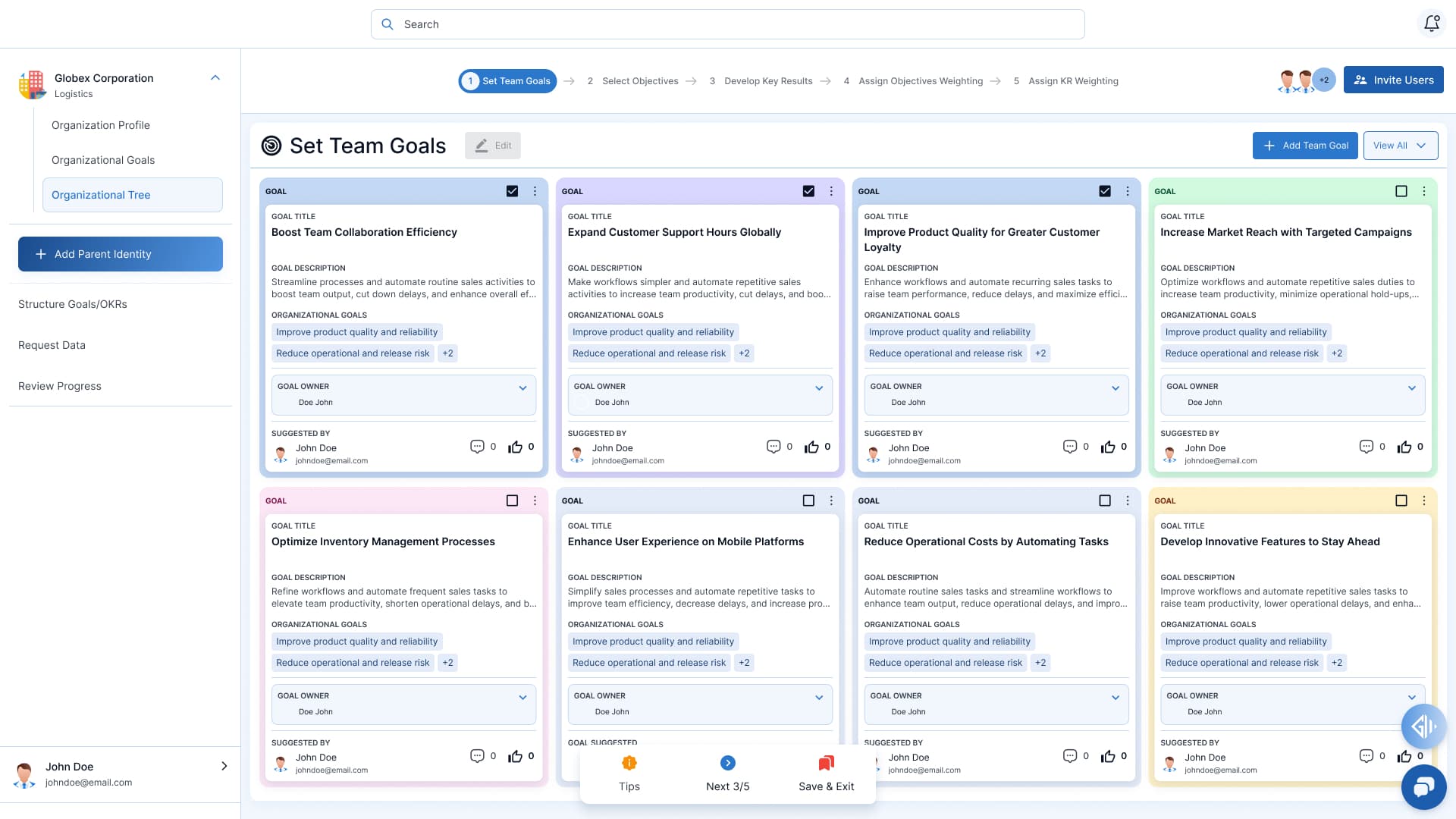Viewport: 1456px width, 819px height.
Task: Expand Goal Owner dropdown on Boost Team card
Action: [522, 388]
